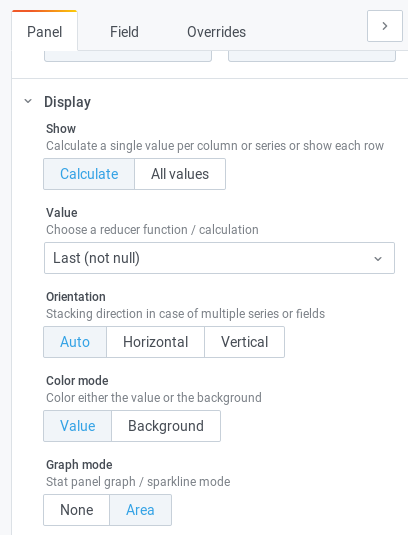Collapse the Display section chevron
This screenshot has width=408, height=535.
pos(28,101)
